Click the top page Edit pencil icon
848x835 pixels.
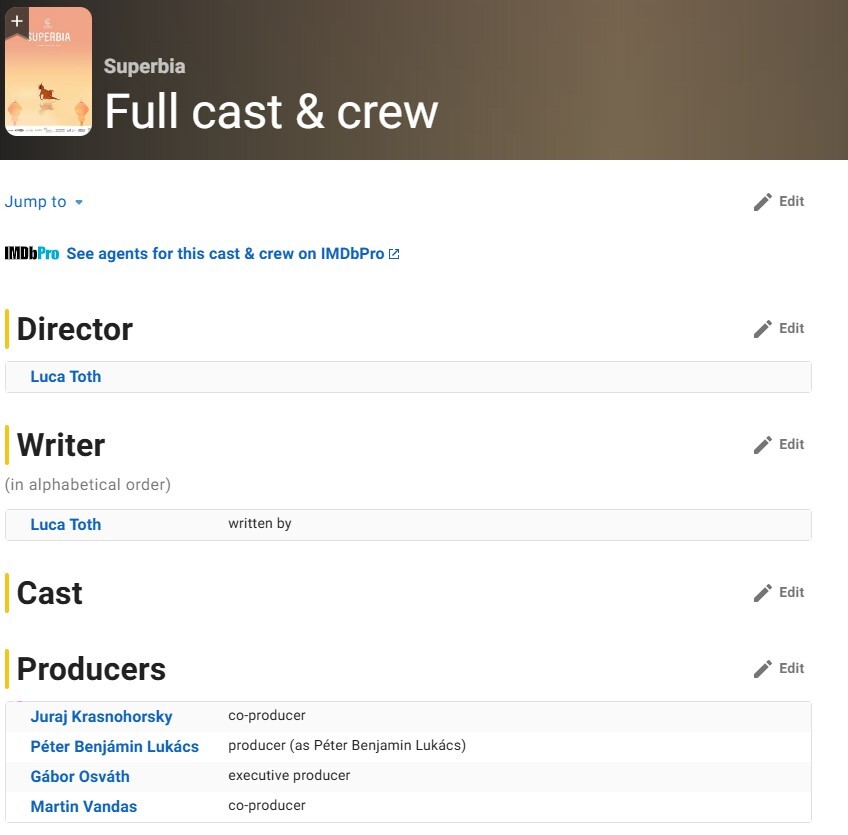point(763,202)
